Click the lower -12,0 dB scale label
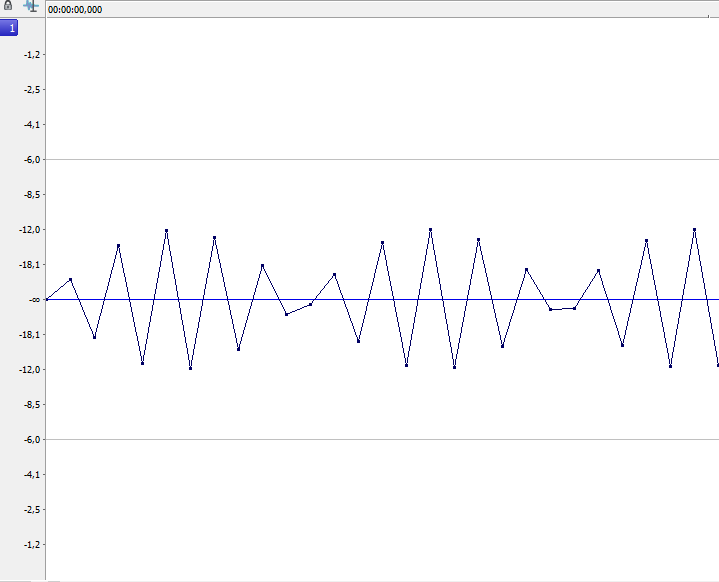 [x=30, y=369]
